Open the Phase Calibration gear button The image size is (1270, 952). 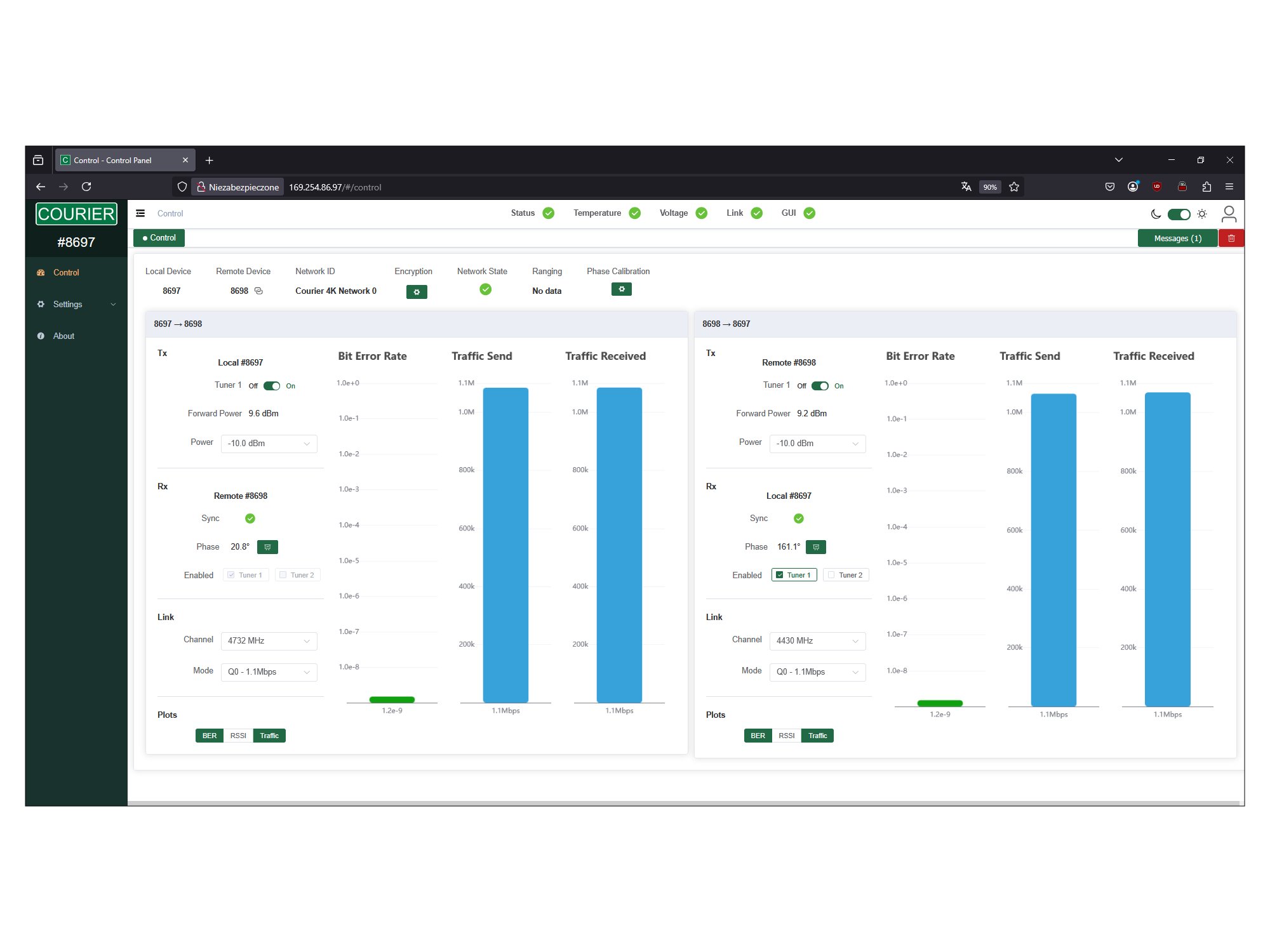[621, 289]
